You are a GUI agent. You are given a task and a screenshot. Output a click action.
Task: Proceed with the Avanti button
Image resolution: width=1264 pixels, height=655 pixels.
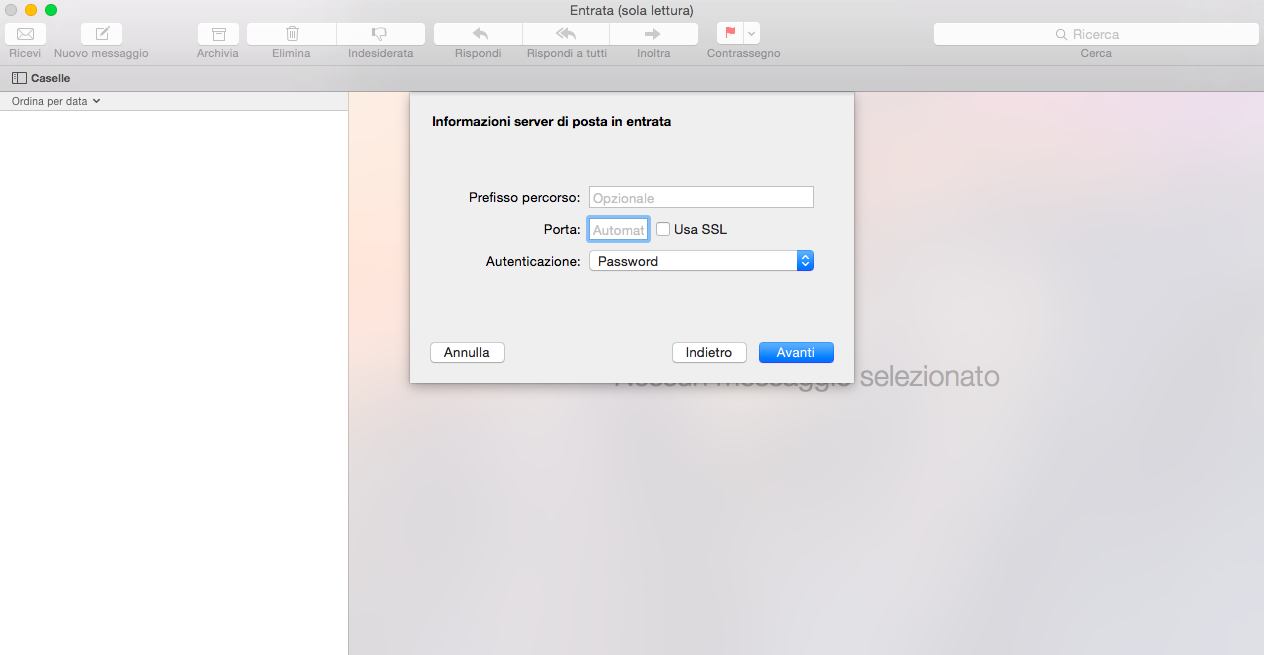point(796,352)
